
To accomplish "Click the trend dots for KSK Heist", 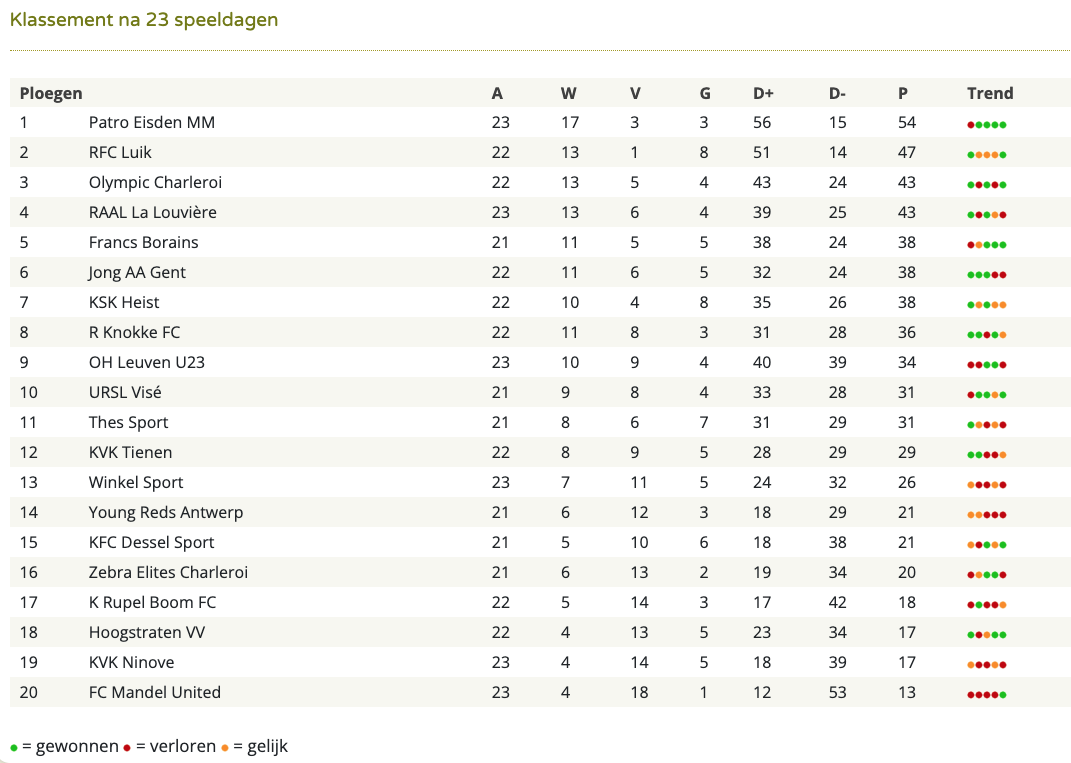I will tap(986, 305).
